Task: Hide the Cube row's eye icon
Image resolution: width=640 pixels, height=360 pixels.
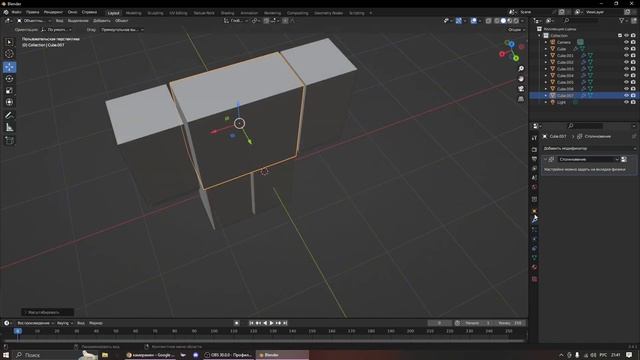Action: point(626,49)
